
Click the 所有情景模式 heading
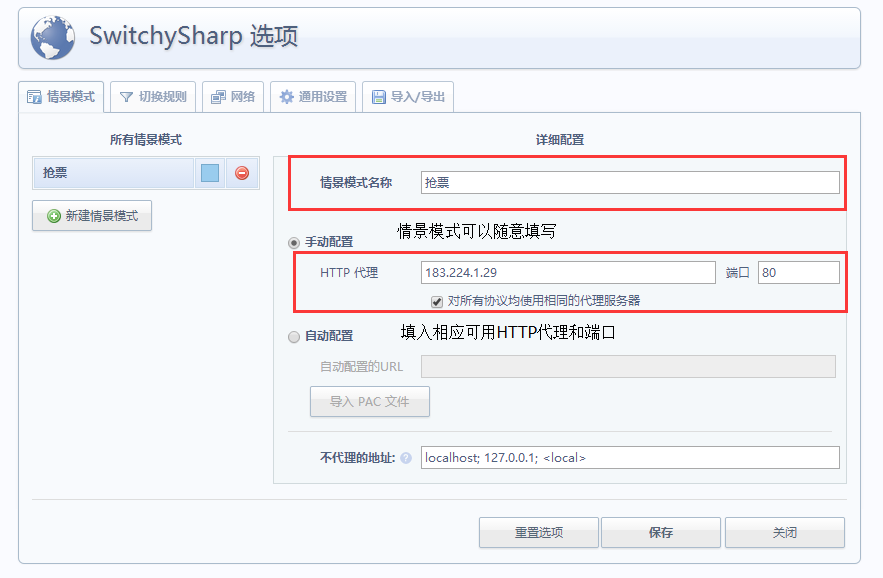click(x=146, y=140)
